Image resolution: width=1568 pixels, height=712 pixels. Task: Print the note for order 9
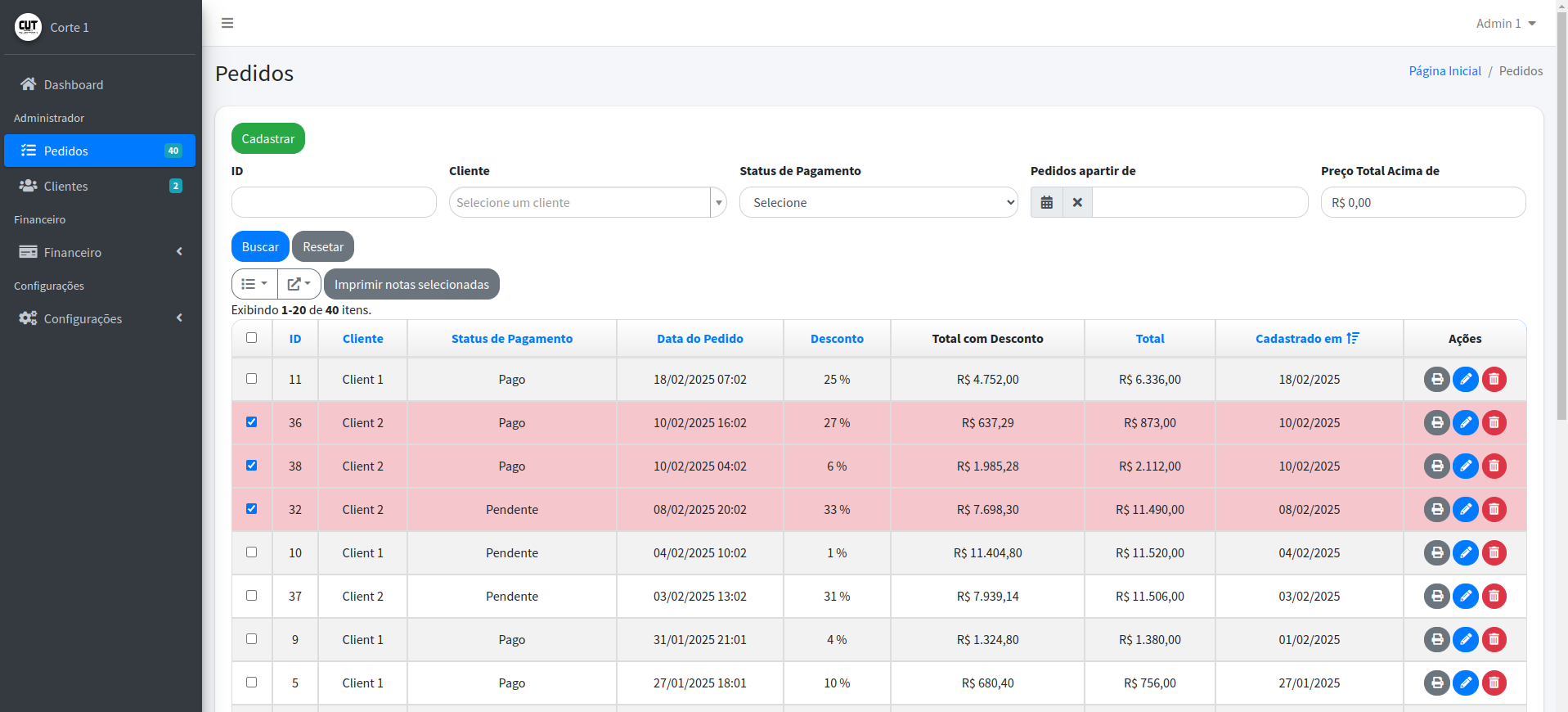coord(1436,639)
